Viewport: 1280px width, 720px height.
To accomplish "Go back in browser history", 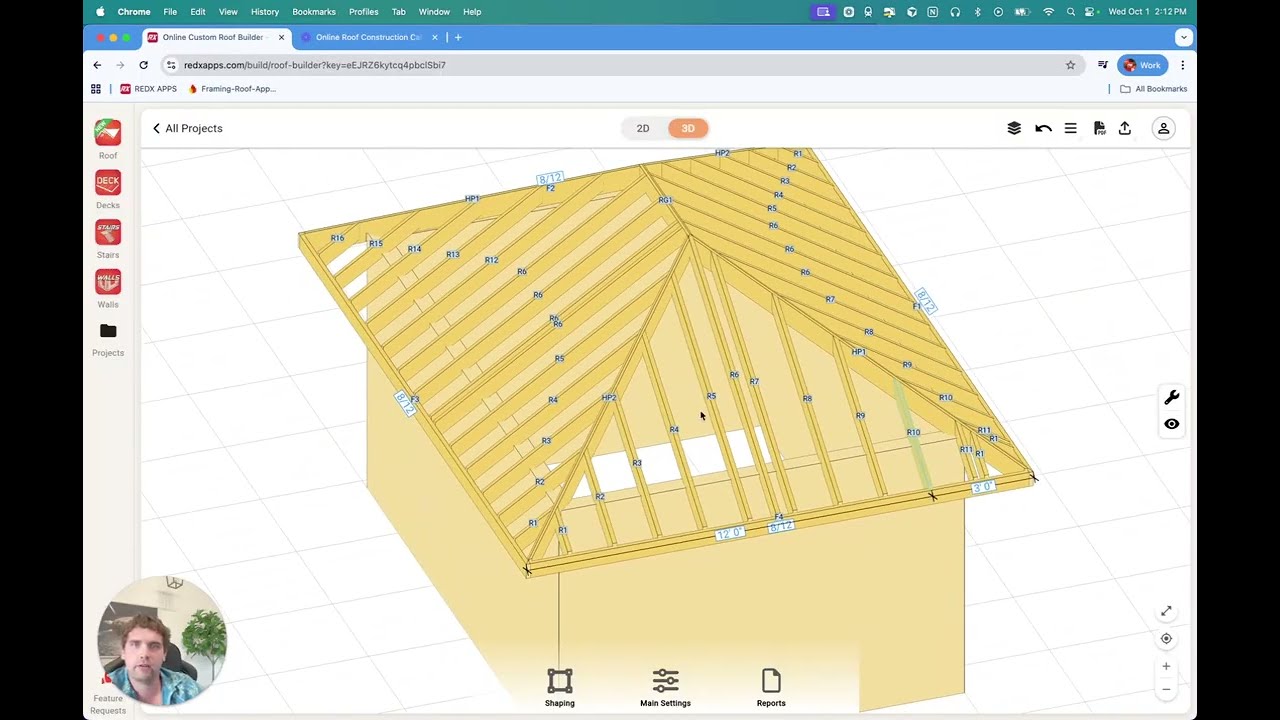I will [97, 65].
